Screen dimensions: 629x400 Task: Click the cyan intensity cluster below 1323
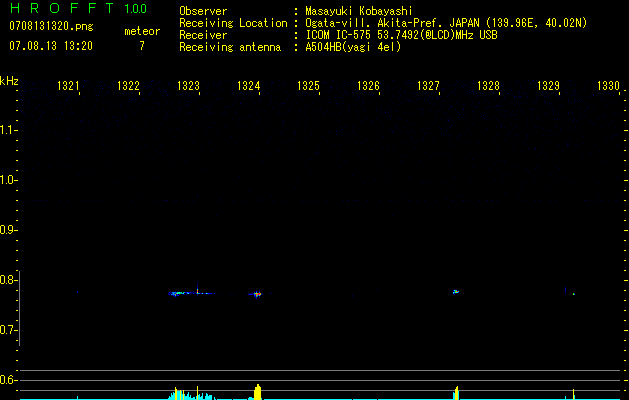coord(191,394)
